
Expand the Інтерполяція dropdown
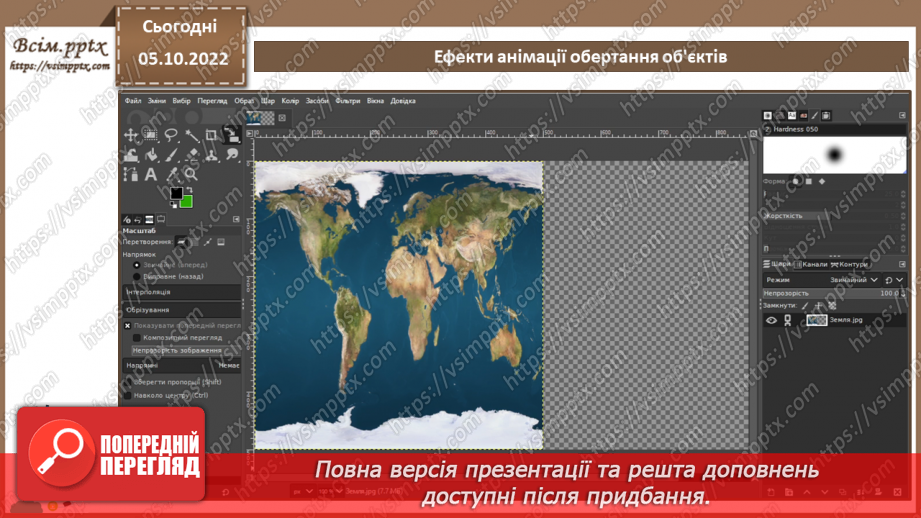coord(181,292)
